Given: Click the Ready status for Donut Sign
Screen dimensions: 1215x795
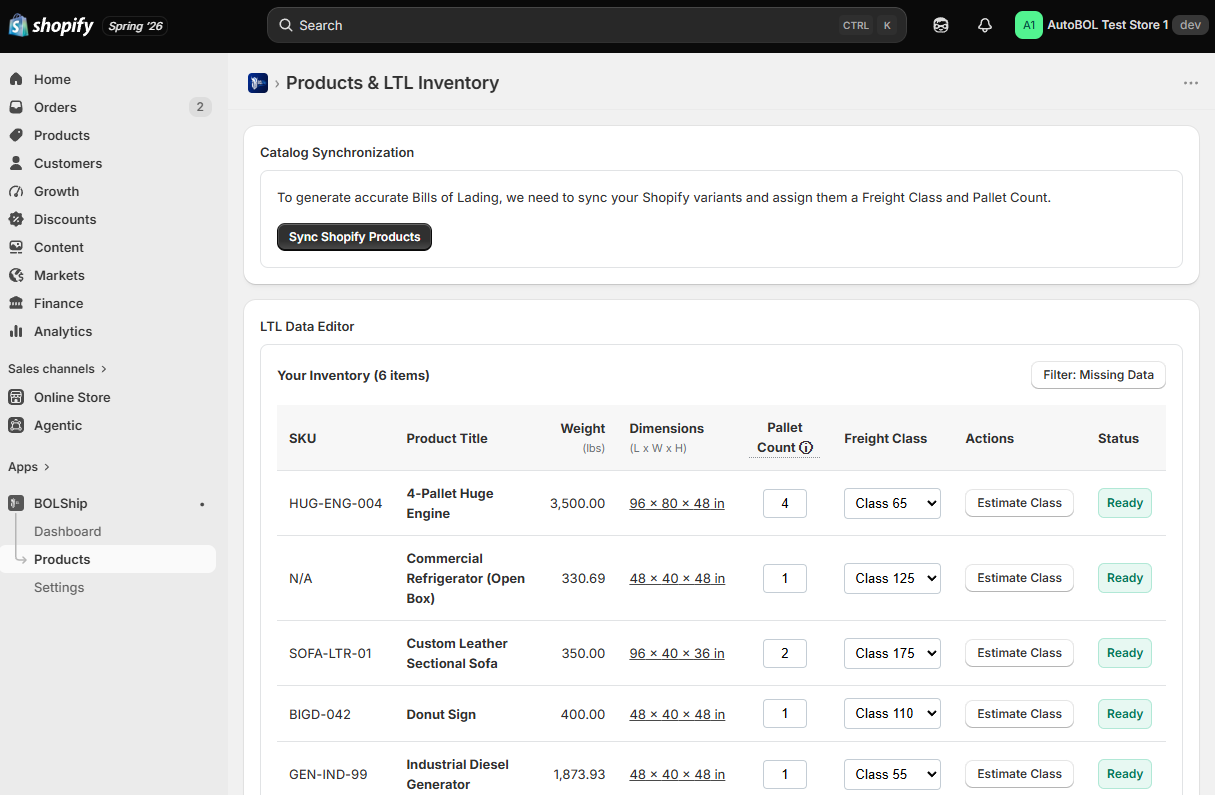Looking at the screenshot, I should pyautogui.click(x=1125, y=714).
